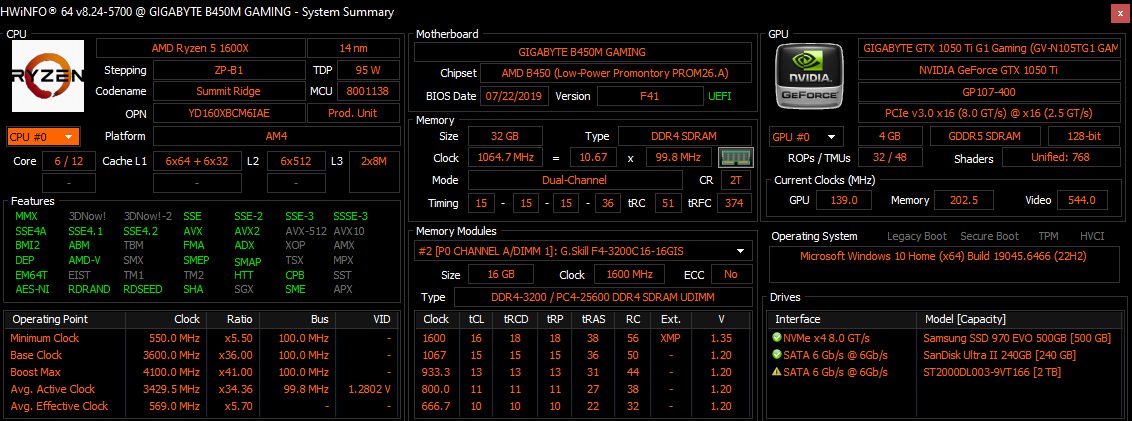The height and width of the screenshot is (421, 1132).
Task: Click the DDR4 SDRAM memory type field
Action: tap(685, 136)
